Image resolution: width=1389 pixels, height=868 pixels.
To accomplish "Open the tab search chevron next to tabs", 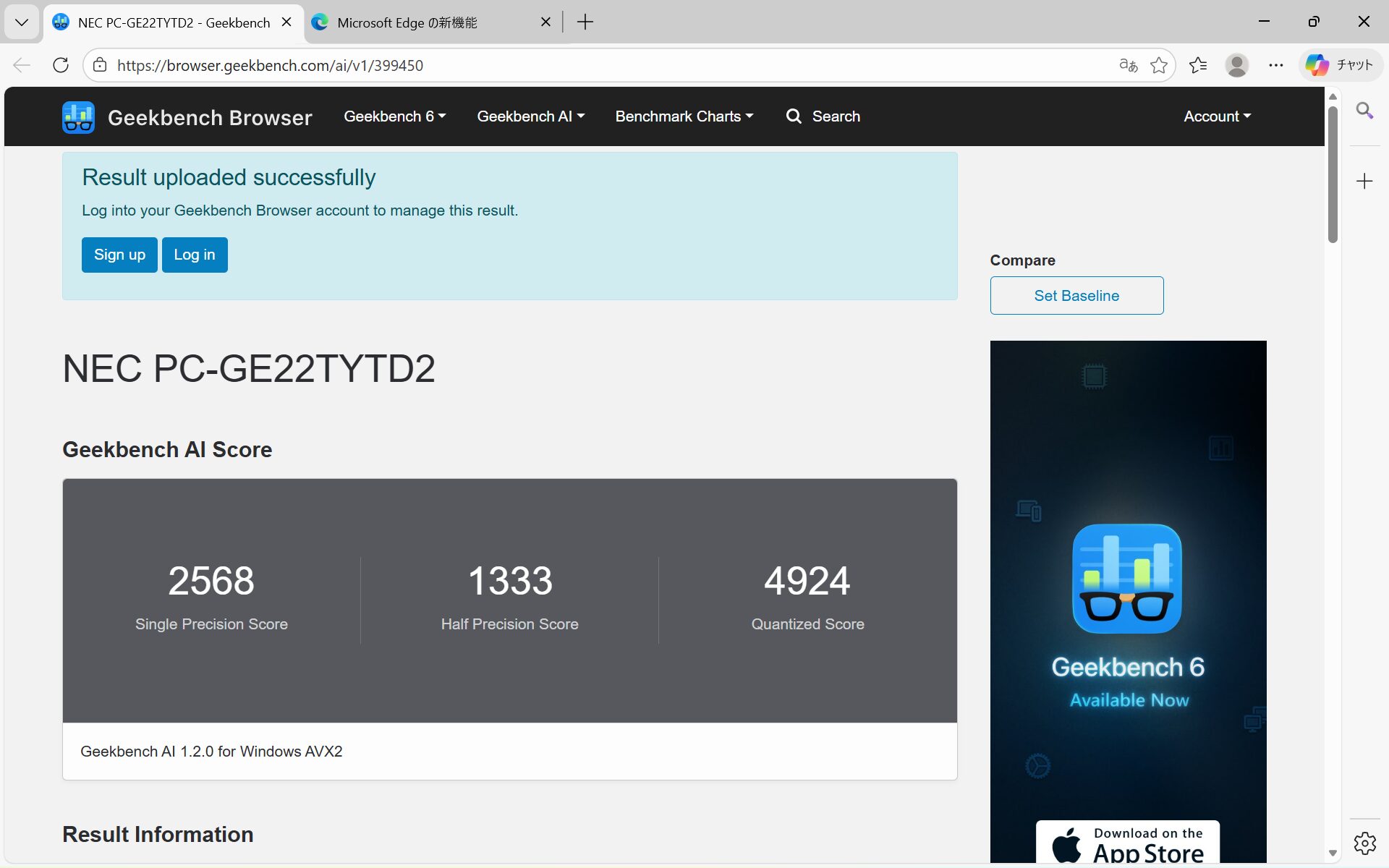I will pyautogui.click(x=22, y=22).
